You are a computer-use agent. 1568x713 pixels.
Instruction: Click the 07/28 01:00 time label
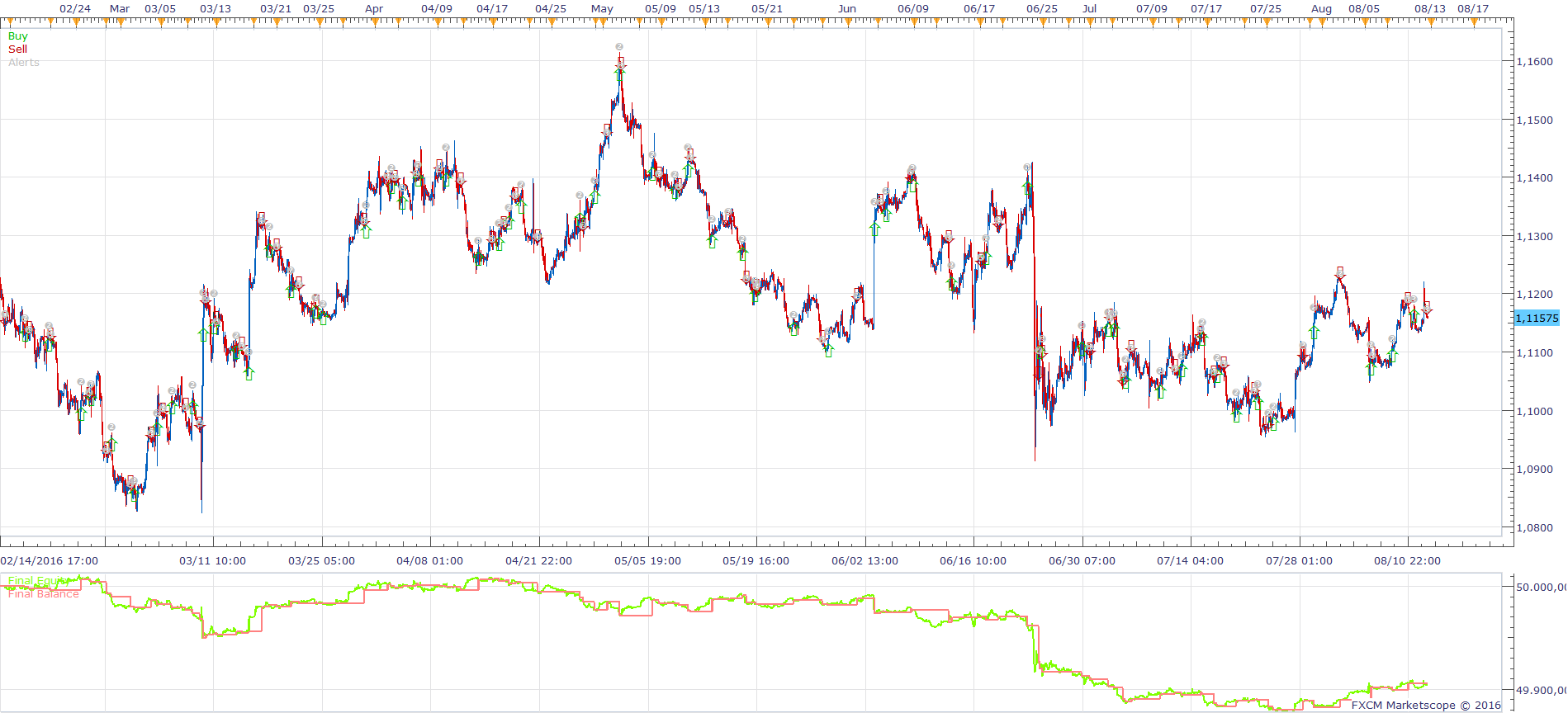tap(1299, 561)
